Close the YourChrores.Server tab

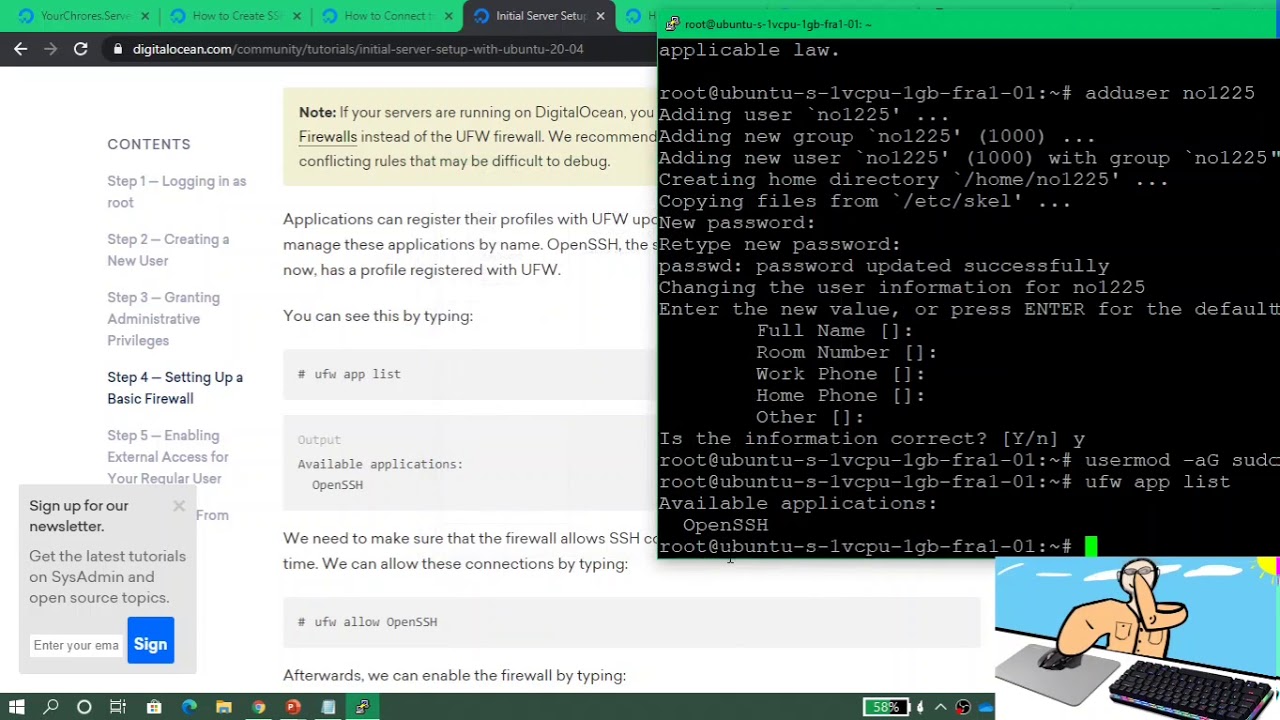pos(145,16)
